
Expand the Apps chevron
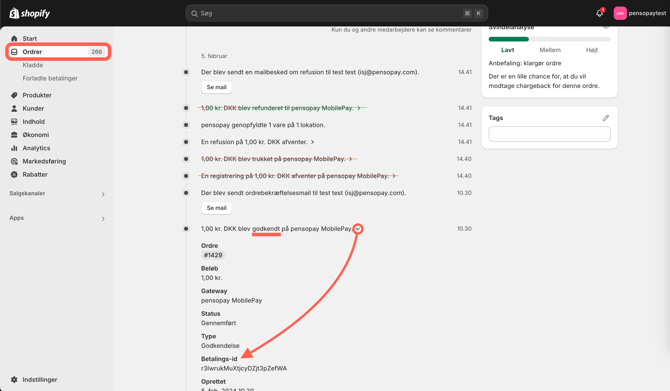tap(103, 218)
